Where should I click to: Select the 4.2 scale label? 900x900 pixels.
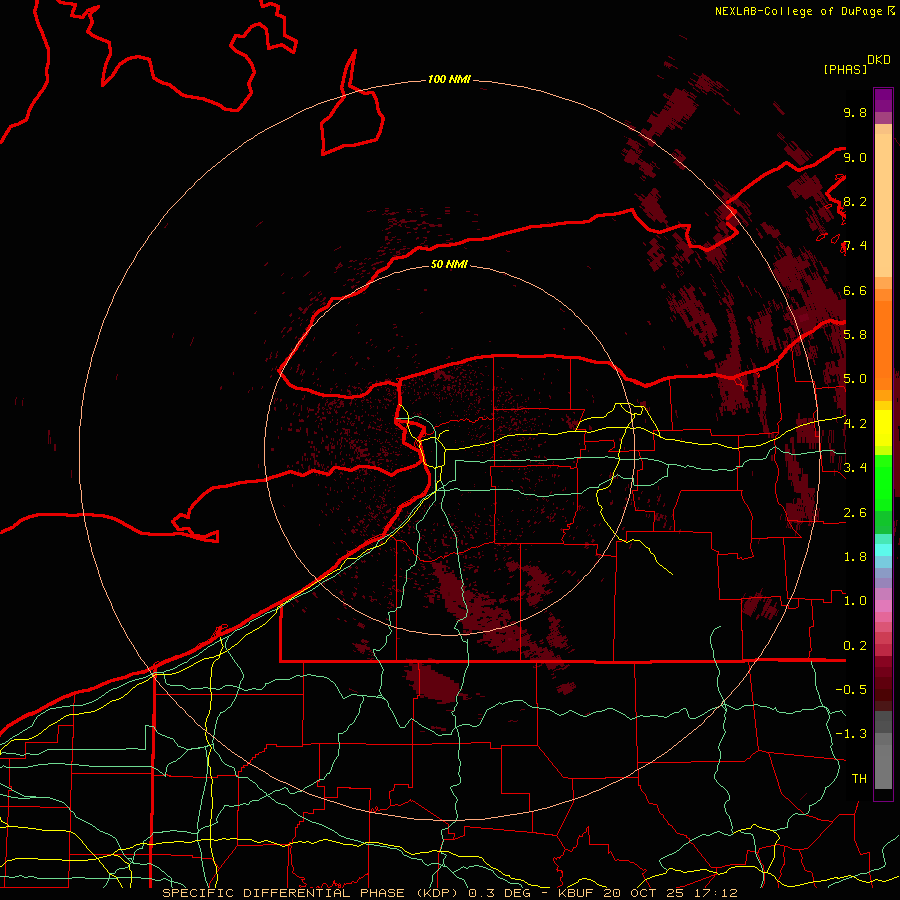855,424
